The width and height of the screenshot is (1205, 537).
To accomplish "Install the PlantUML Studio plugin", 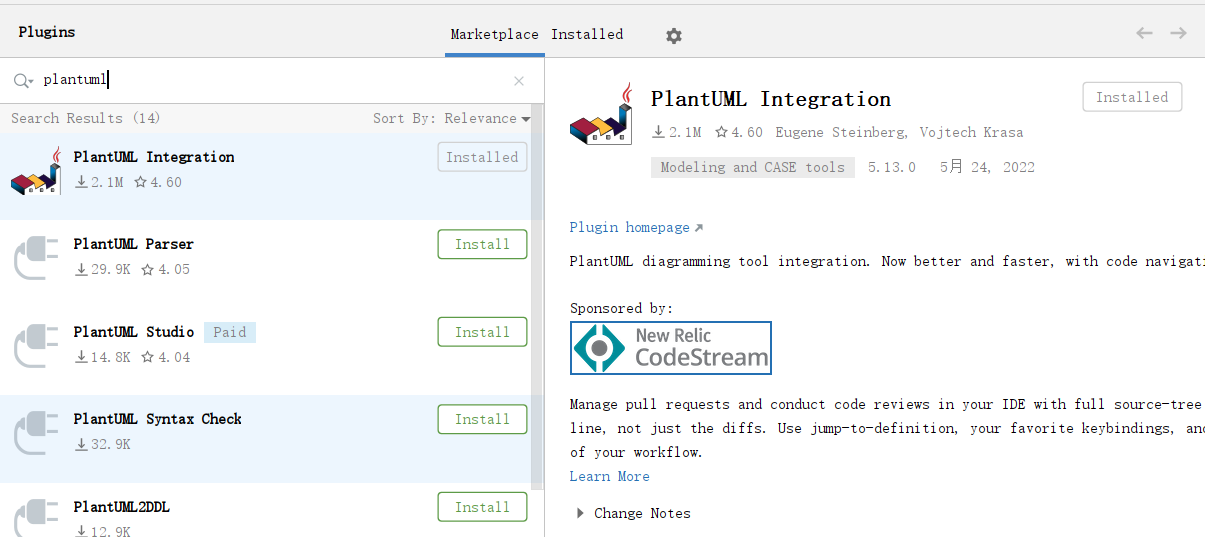I will click(x=482, y=332).
